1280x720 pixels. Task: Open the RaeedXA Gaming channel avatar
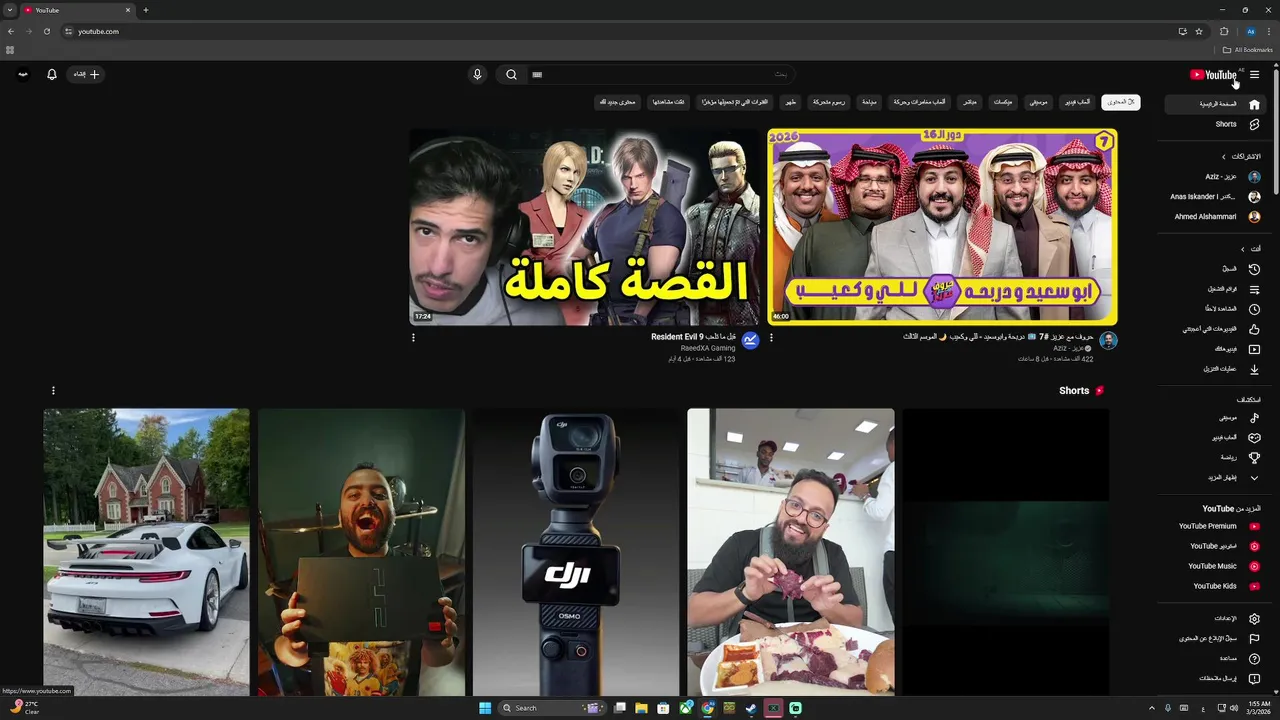(750, 340)
